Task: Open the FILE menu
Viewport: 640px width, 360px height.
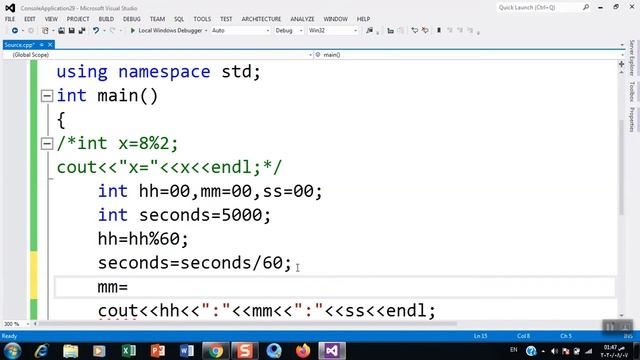Action: (x=10, y=19)
